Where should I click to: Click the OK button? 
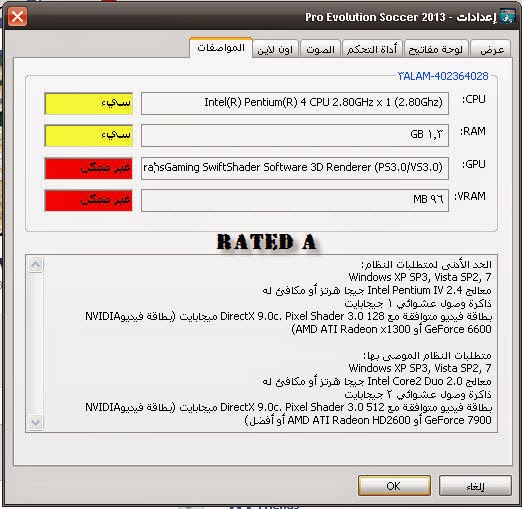pos(394,486)
